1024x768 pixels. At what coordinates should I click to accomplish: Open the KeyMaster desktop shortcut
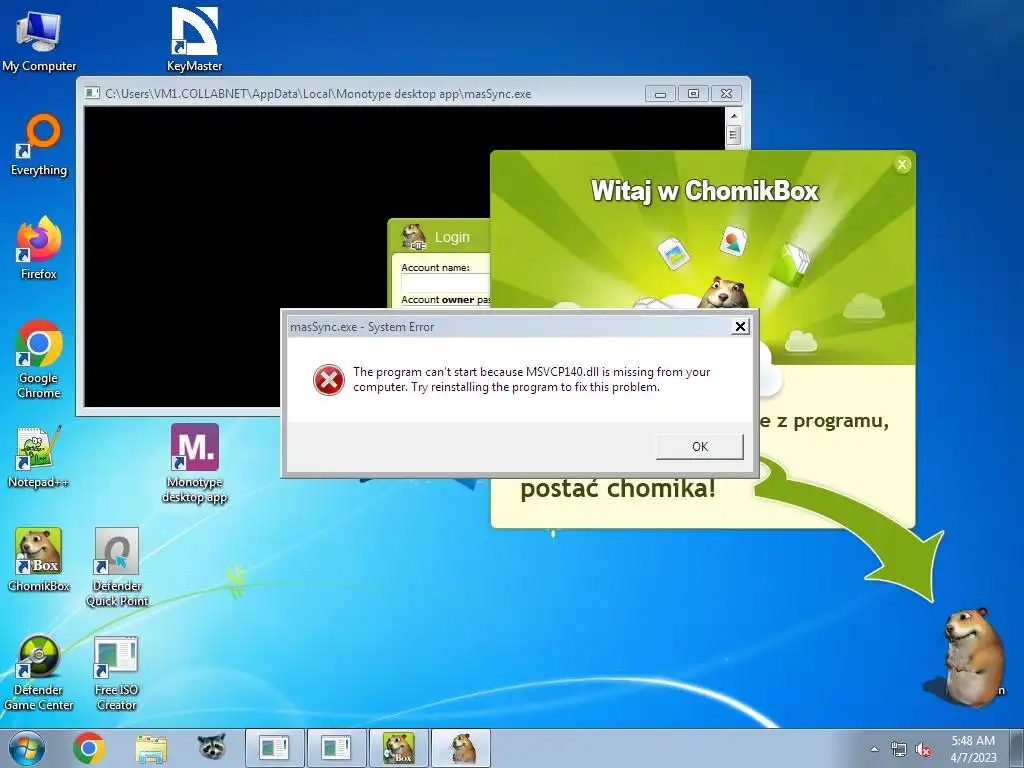tap(194, 40)
